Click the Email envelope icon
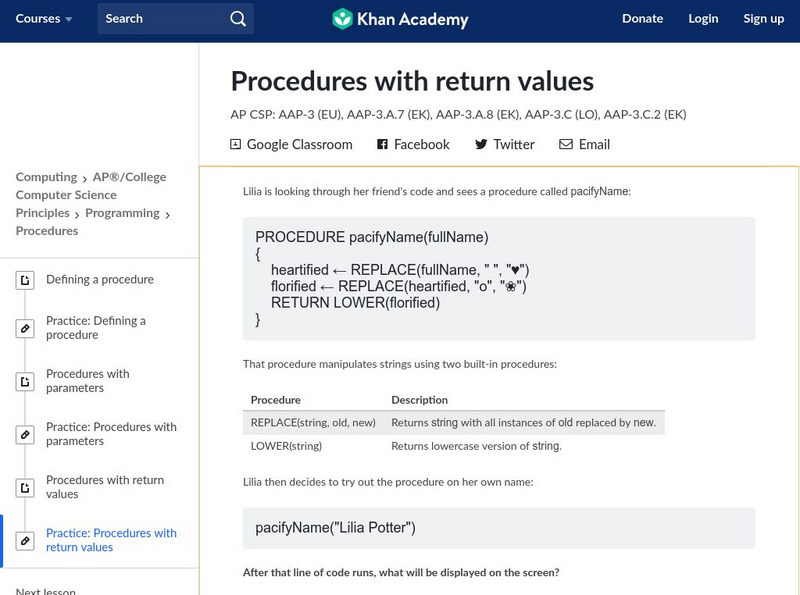Image resolution: width=800 pixels, height=595 pixels. pyautogui.click(x=566, y=144)
